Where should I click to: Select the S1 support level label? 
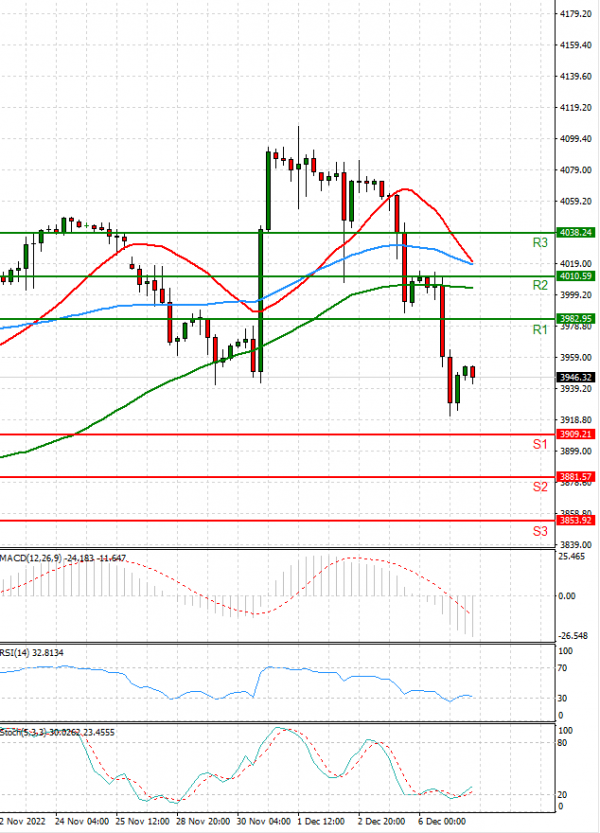click(x=540, y=445)
